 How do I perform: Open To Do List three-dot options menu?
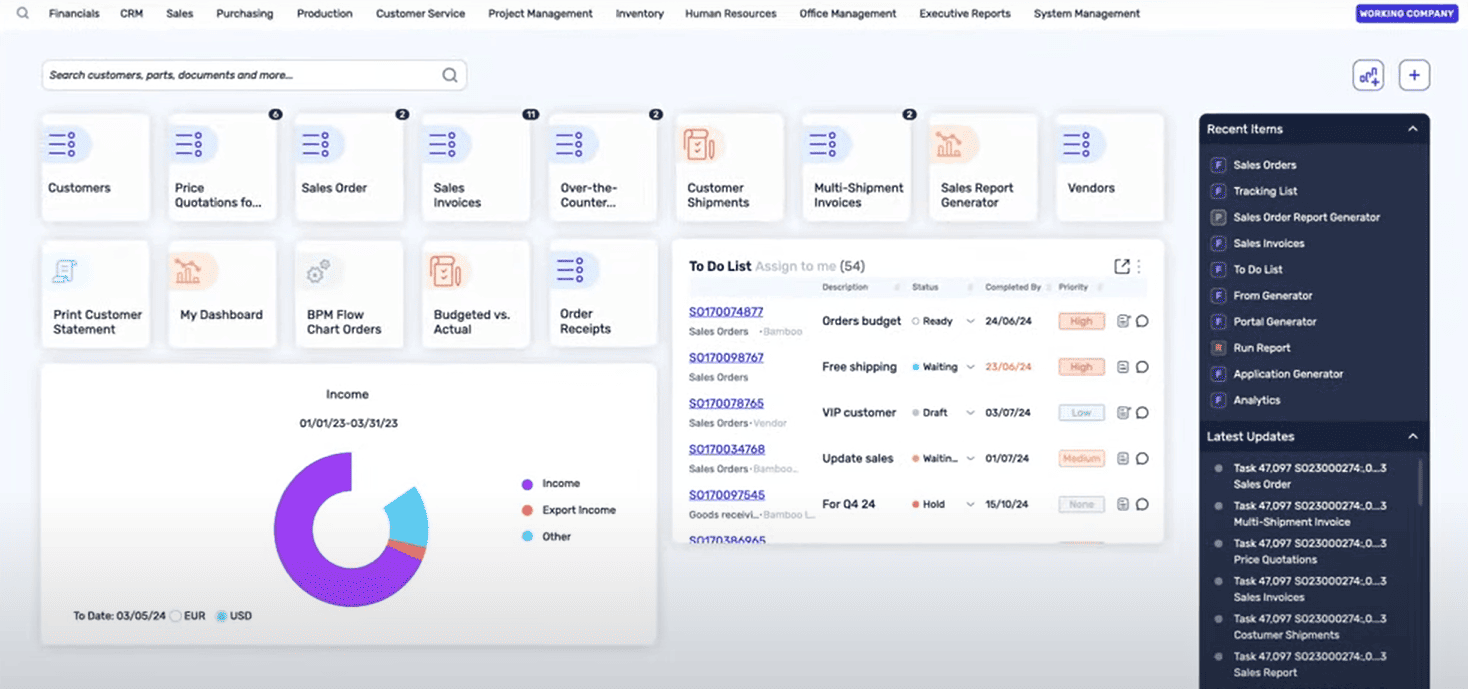(x=1139, y=266)
